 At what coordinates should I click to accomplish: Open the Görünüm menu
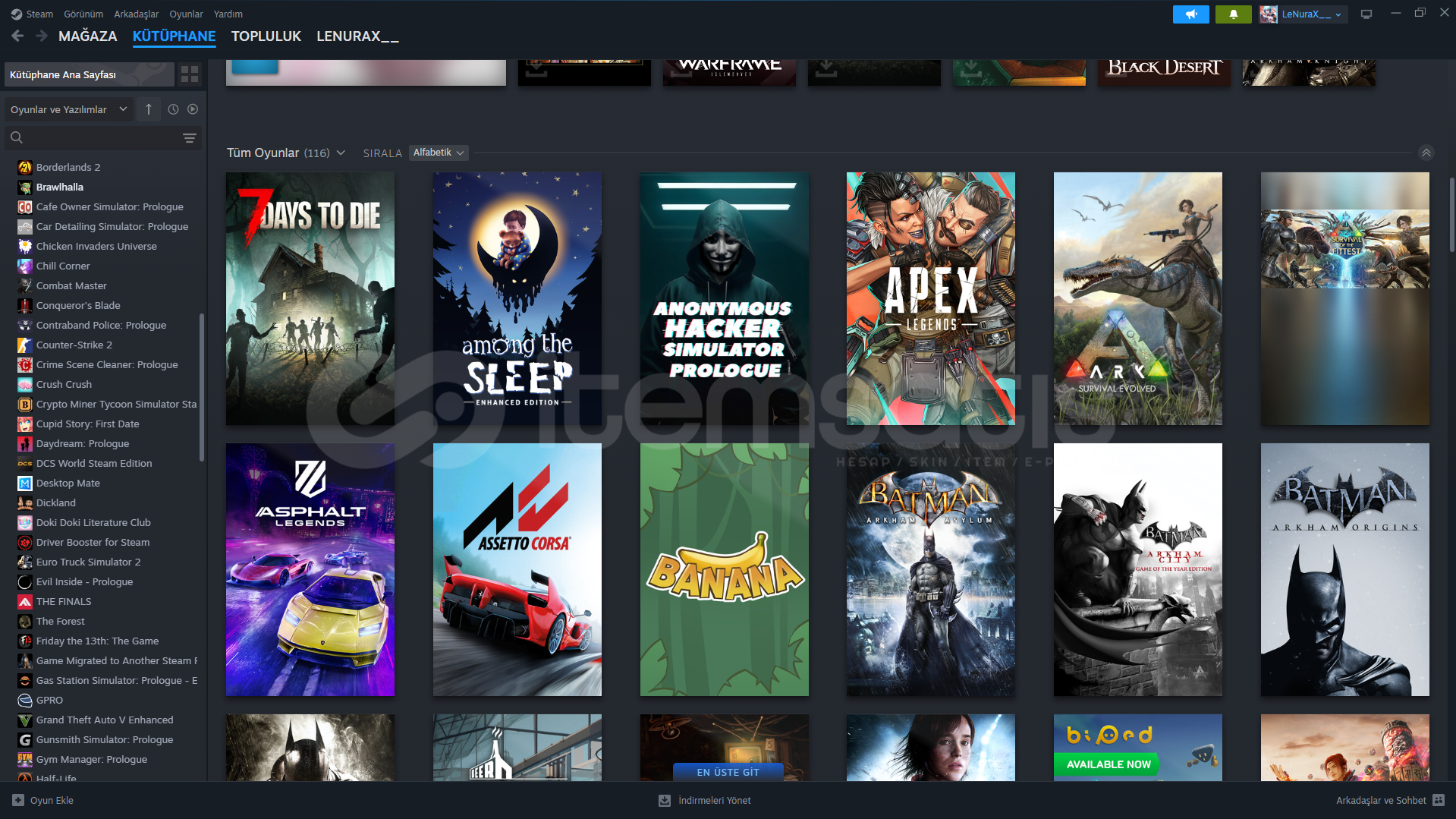(83, 14)
